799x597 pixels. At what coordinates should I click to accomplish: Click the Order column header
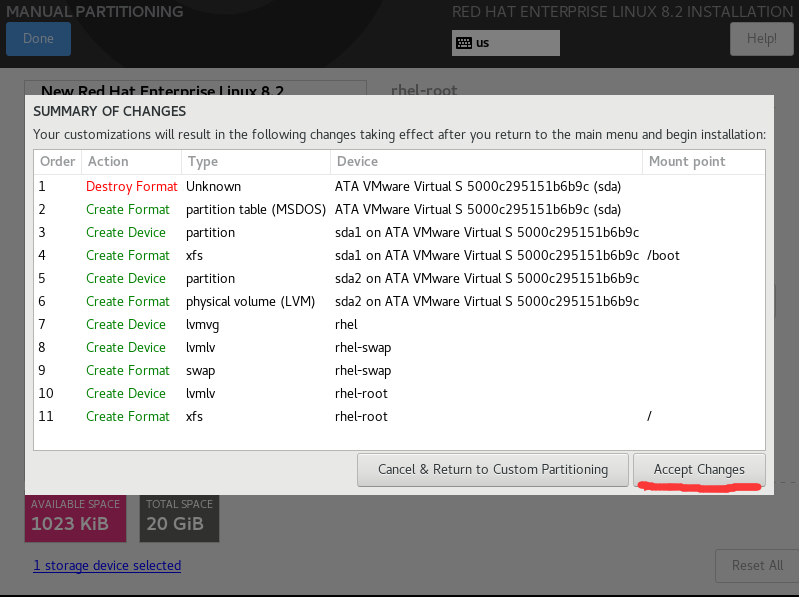click(58, 161)
